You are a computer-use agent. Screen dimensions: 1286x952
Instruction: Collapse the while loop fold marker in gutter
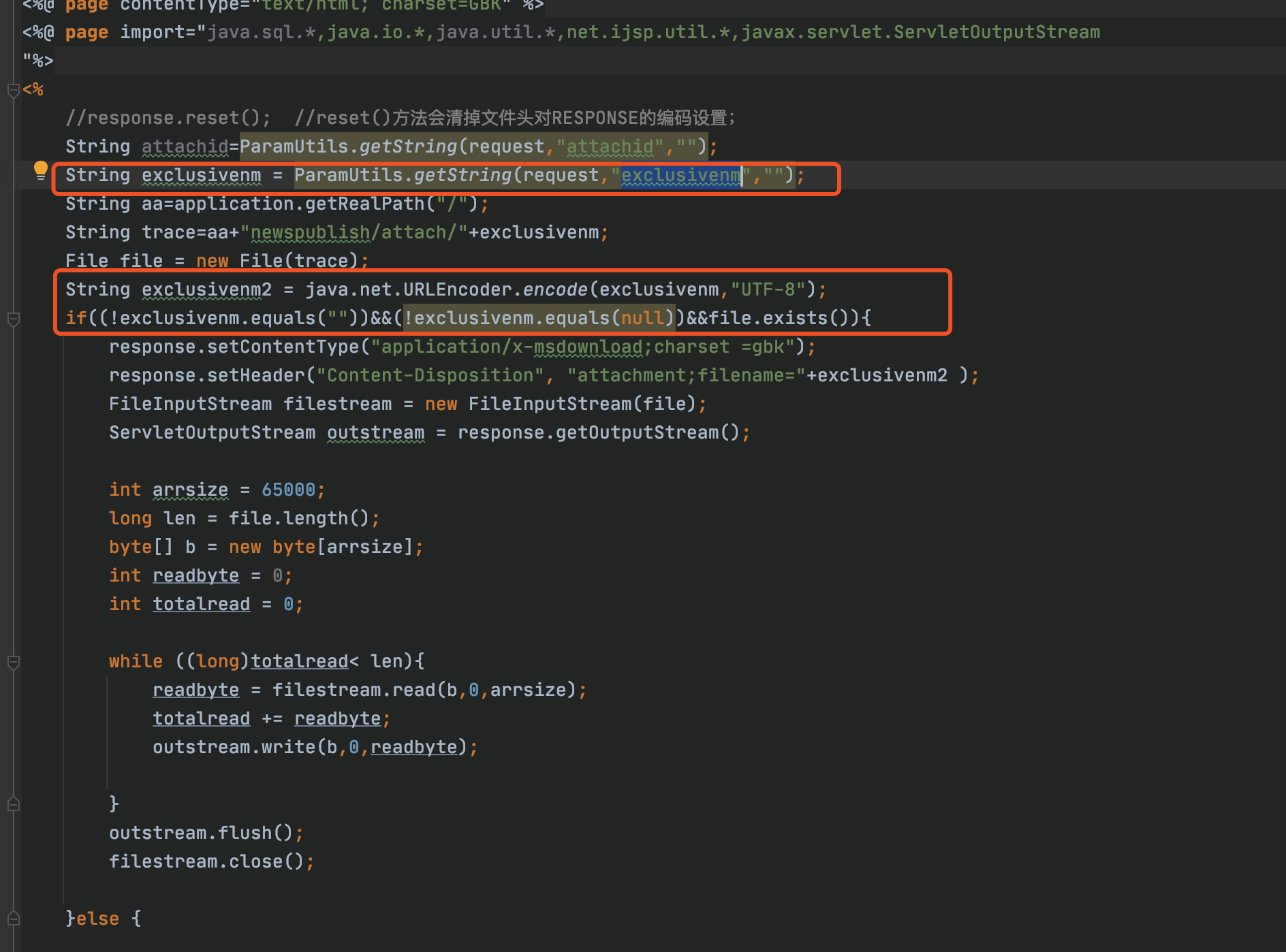tap(12, 661)
